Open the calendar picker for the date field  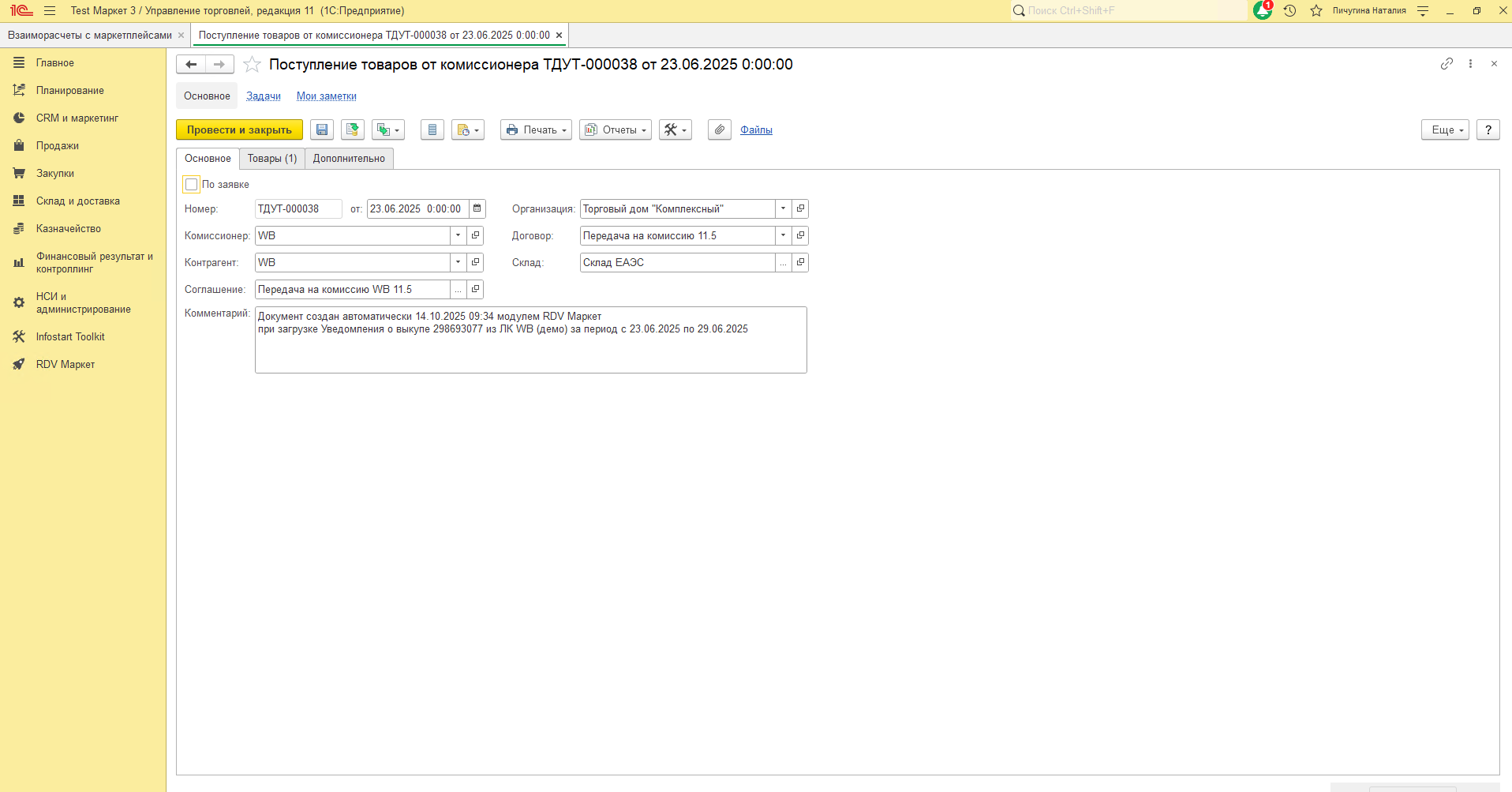tap(477, 209)
